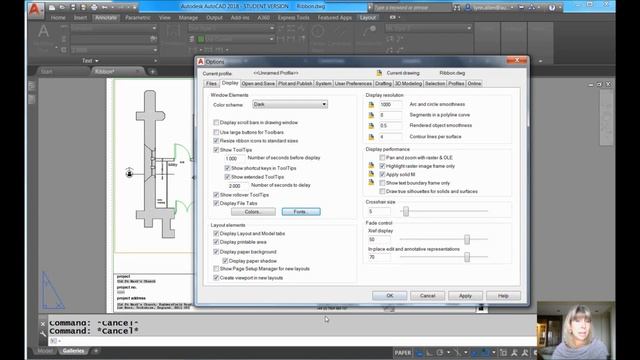
Task: Toggle Use large buttons for Toolbars
Action: 216,132
